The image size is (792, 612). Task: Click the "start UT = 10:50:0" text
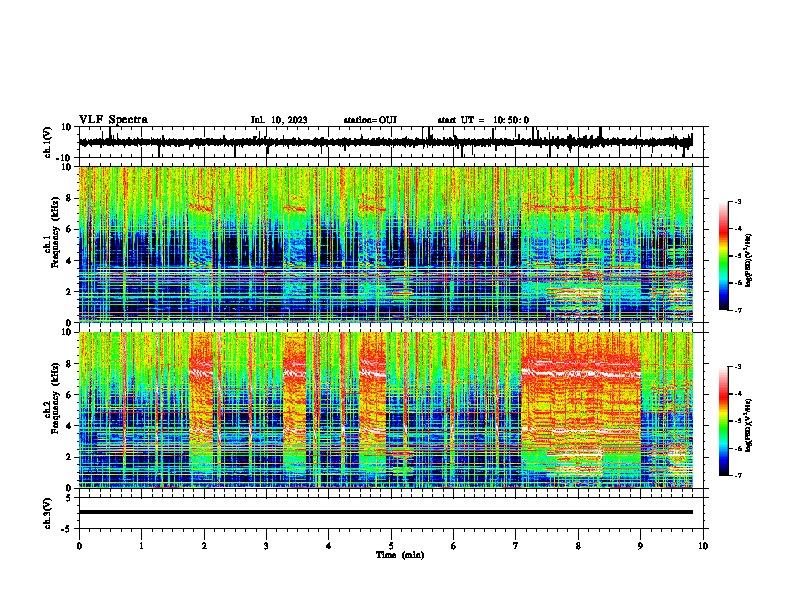point(483,120)
